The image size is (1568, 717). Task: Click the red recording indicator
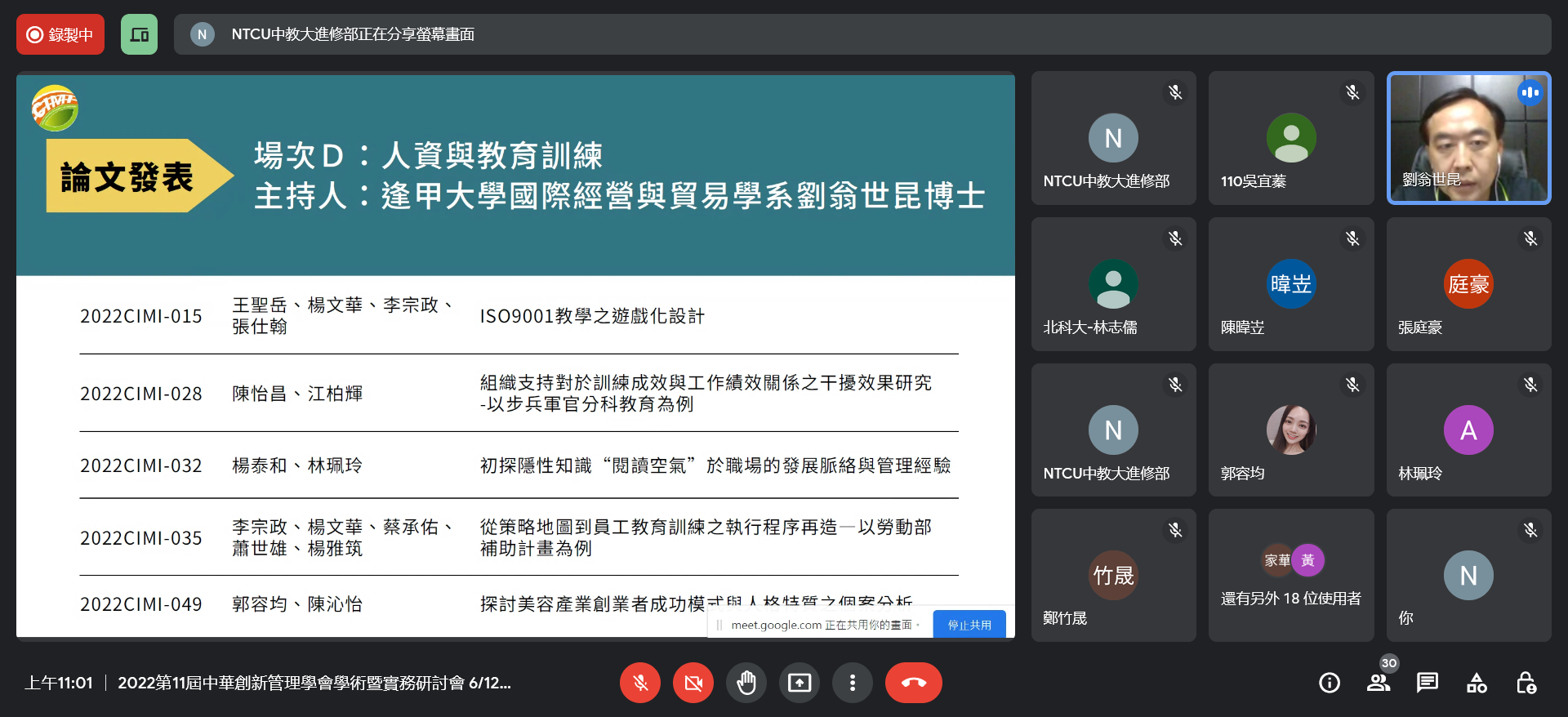click(x=60, y=34)
